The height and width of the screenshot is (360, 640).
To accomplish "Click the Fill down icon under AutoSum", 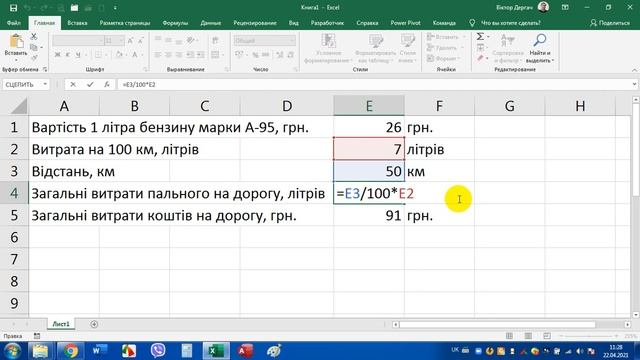I will (x=480, y=48).
